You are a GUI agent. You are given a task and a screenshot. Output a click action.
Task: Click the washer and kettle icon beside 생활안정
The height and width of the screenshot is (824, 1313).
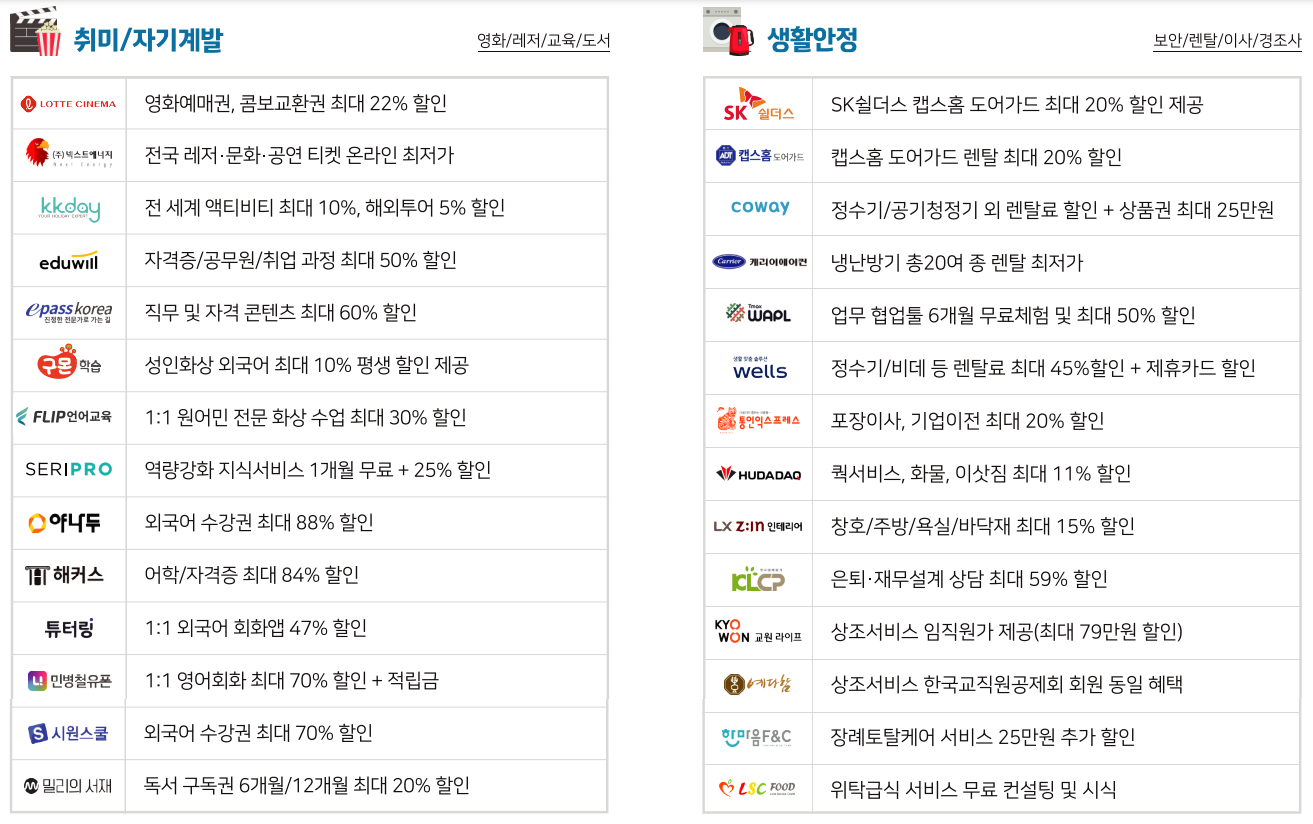coord(729,30)
